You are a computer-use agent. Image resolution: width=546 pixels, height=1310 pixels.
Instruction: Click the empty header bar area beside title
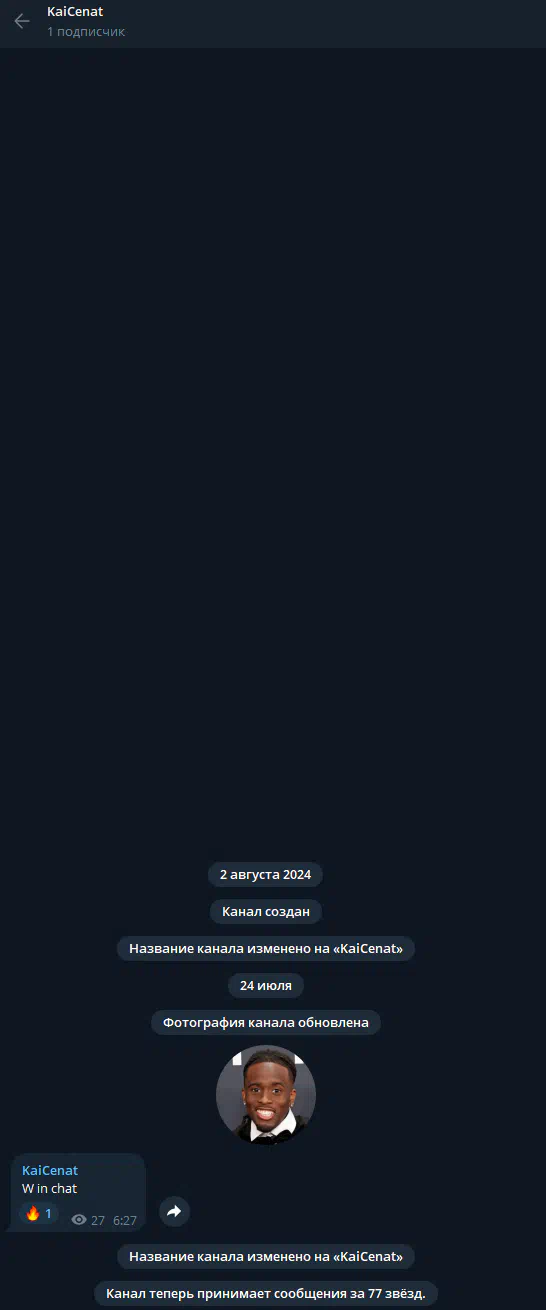330,22
